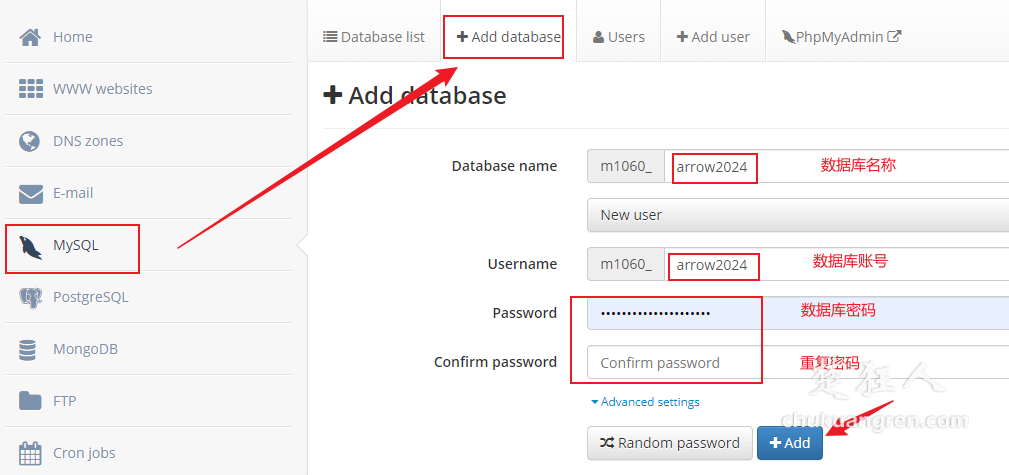Click the FTP folder icon

coord(31,401)
